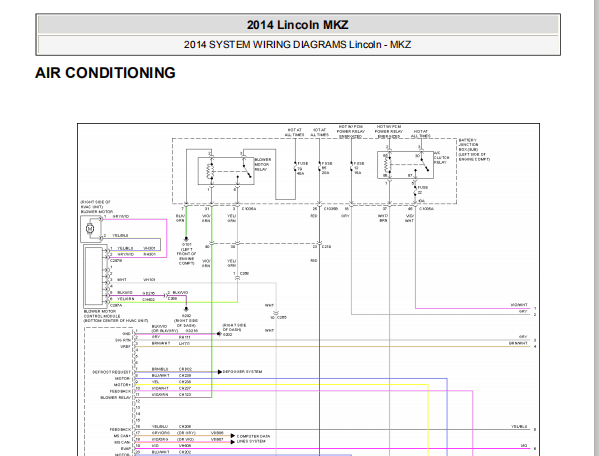Click the vertical scrollbar on the right edge
Viewport: 599px width, 456px height.
tap(596, 228)
